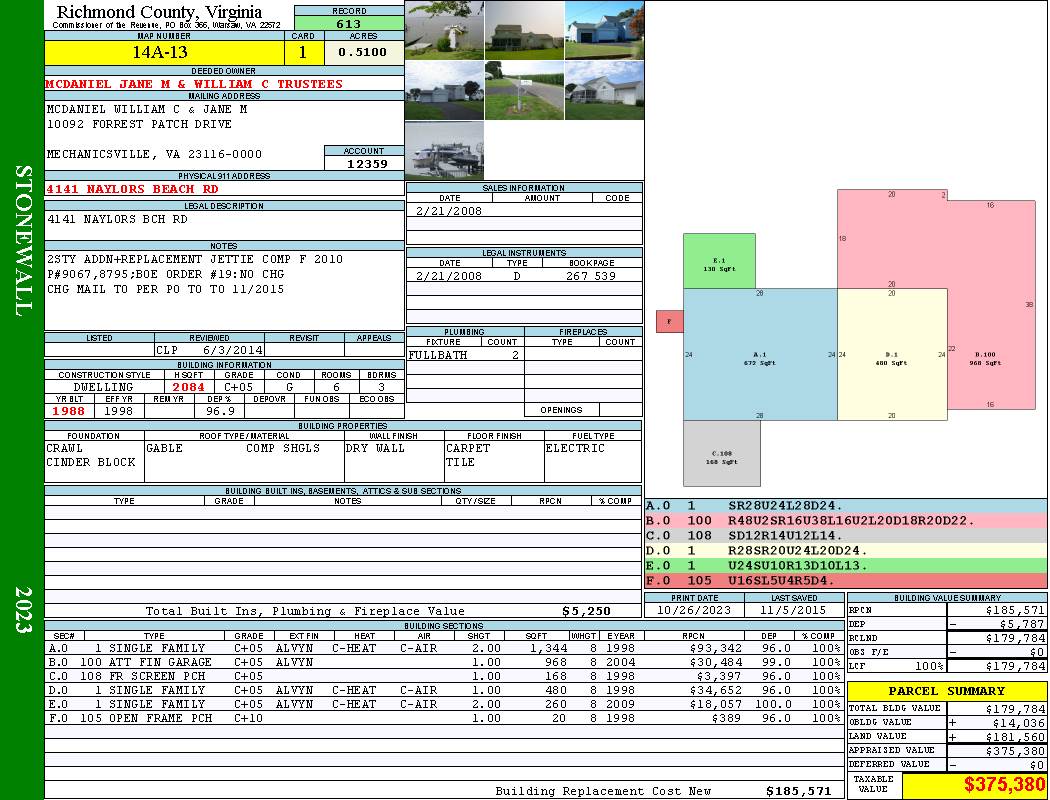Select building section row B.0 ATT FIN GARAGE
Screen dimensions: 1050x800
click(444, 662)
